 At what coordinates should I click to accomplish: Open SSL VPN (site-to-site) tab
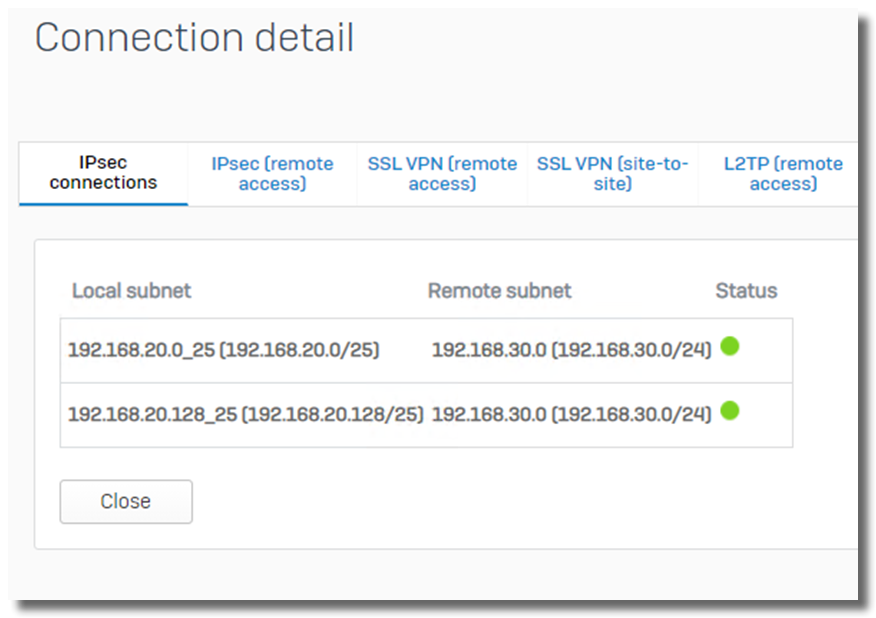pos(612,174)
